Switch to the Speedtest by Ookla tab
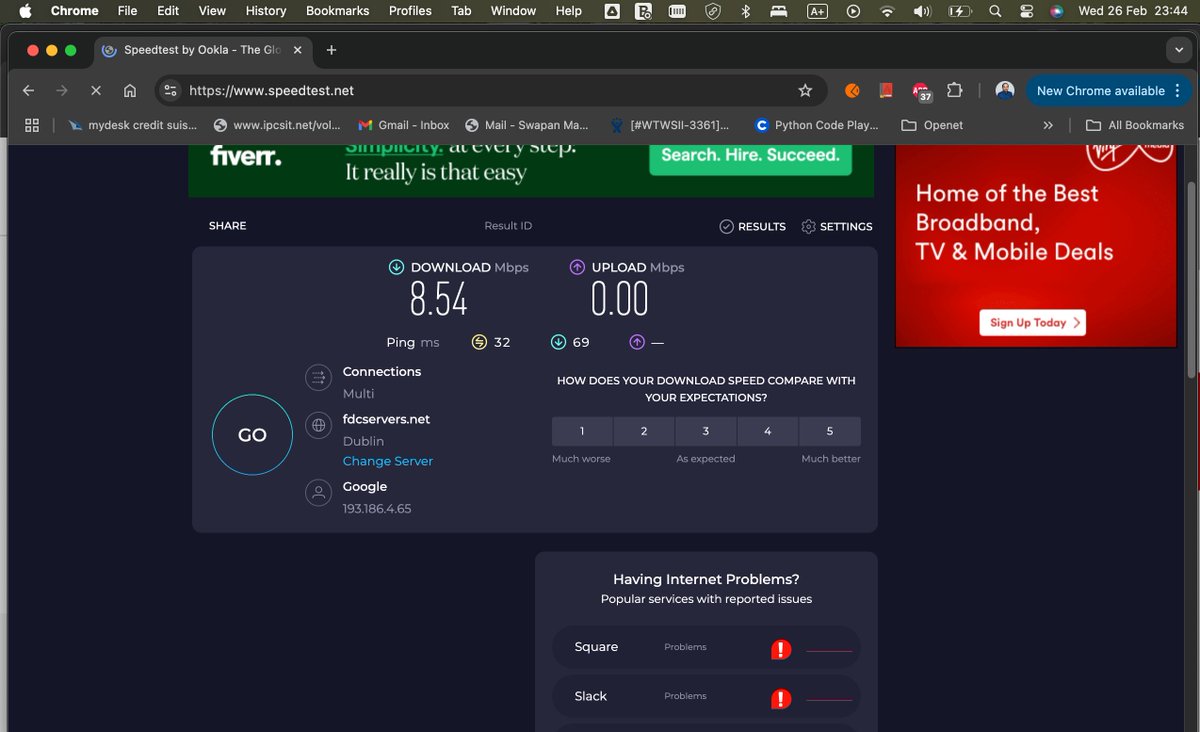The height and width of the screenshot is (732, 1200). [x=200, y=48]
